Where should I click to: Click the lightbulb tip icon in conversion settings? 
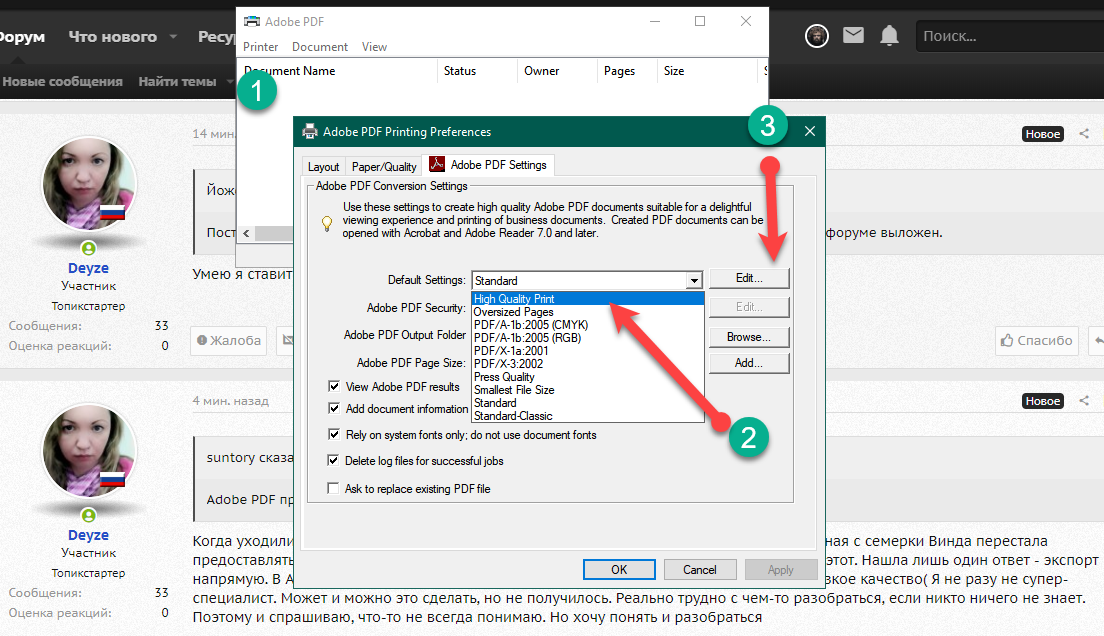point(327,224)
